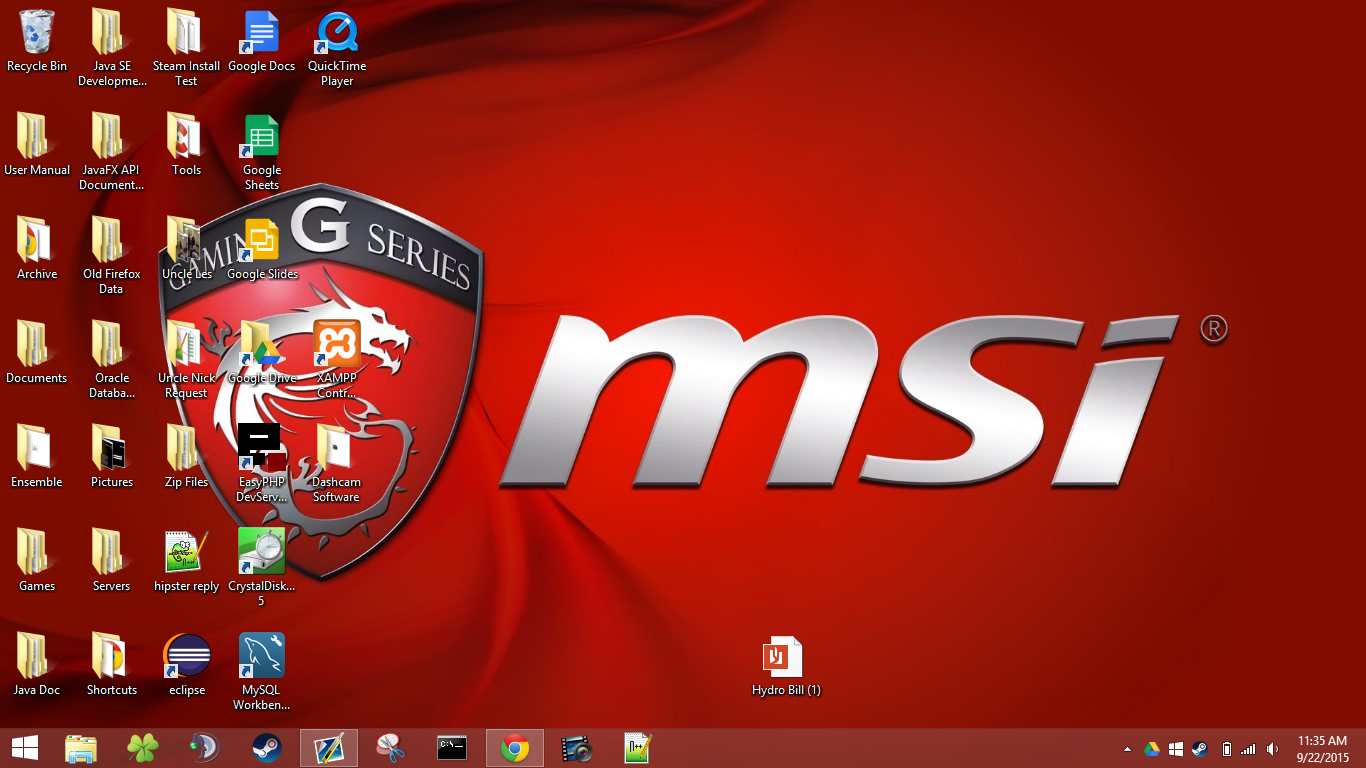Viewport: 1366px width, 768px height.
Task: Launch Notepad++ from the taskbar
Action: (639, 748)
